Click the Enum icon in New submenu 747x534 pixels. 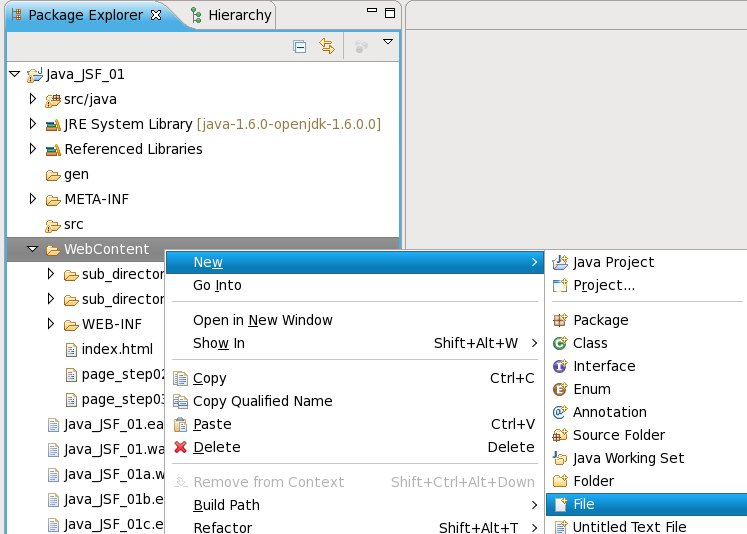(560, 389)
